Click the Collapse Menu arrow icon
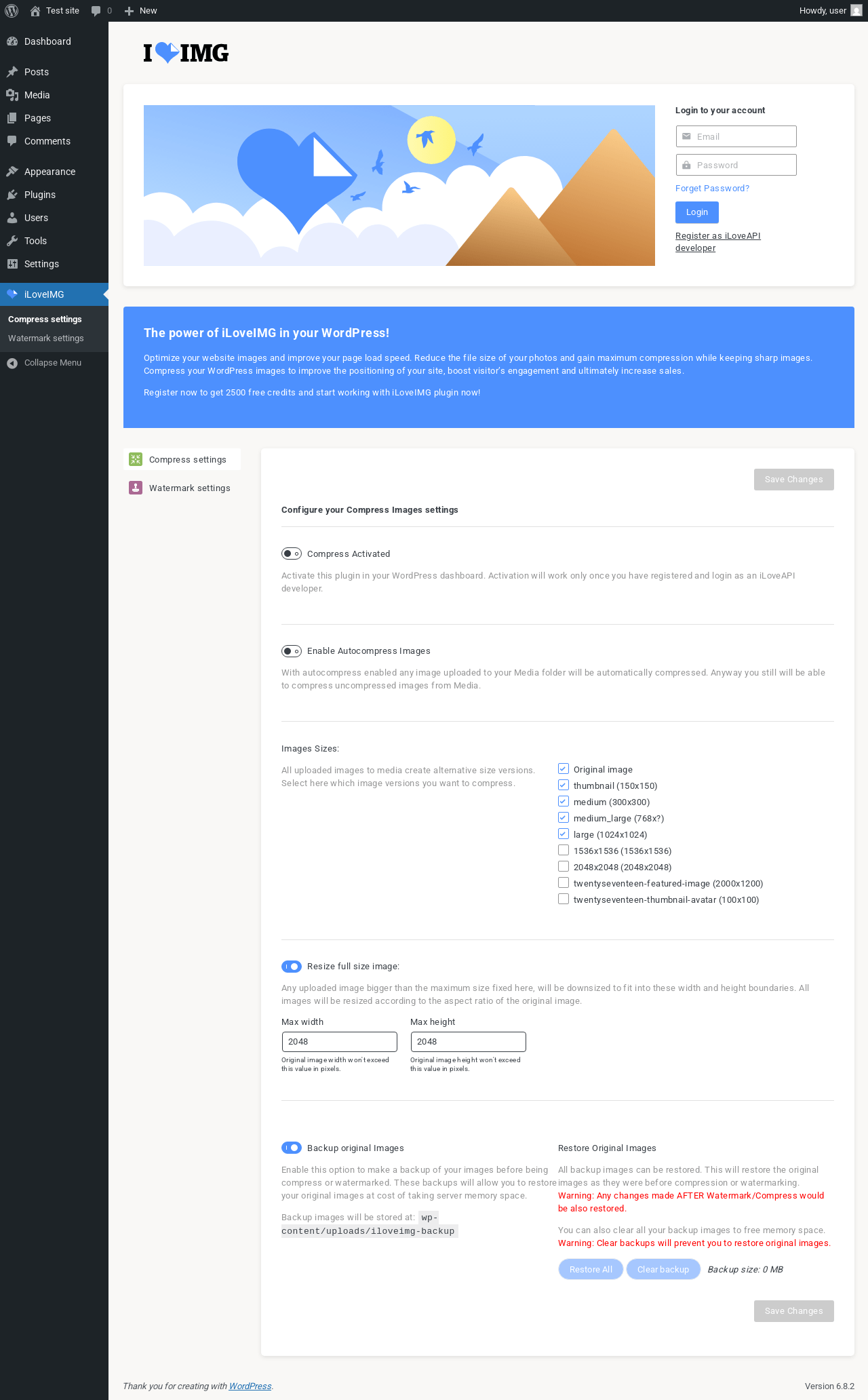Viewport: 868px width, 1400px height. pyautogui.click(x=12, y=363)
